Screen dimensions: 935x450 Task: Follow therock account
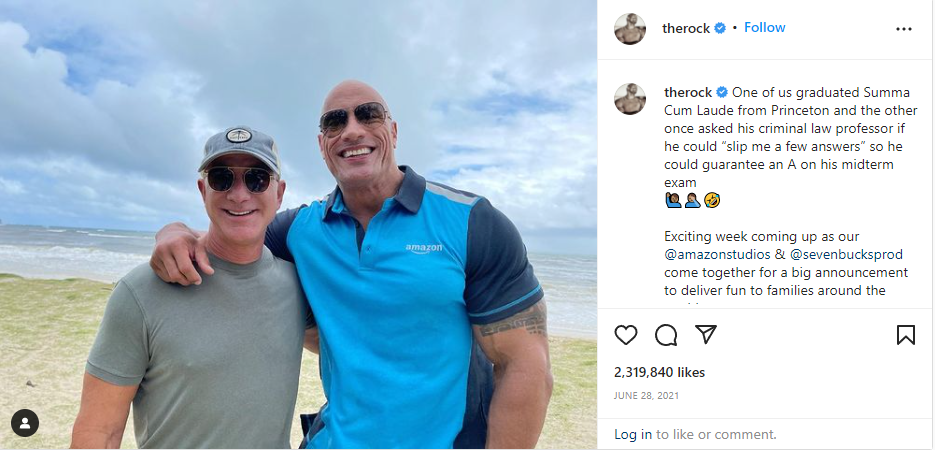(765, 28)
